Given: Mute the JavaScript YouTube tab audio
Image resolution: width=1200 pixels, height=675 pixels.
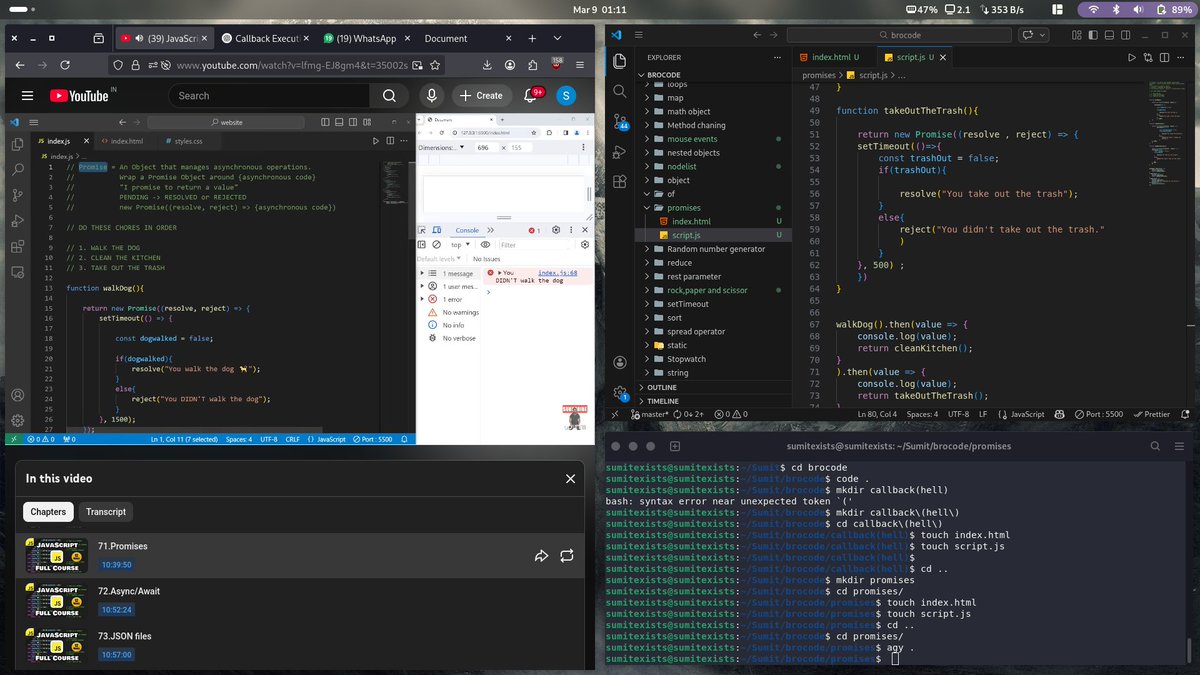Looking at the screenshot, I should coord(137,39).
